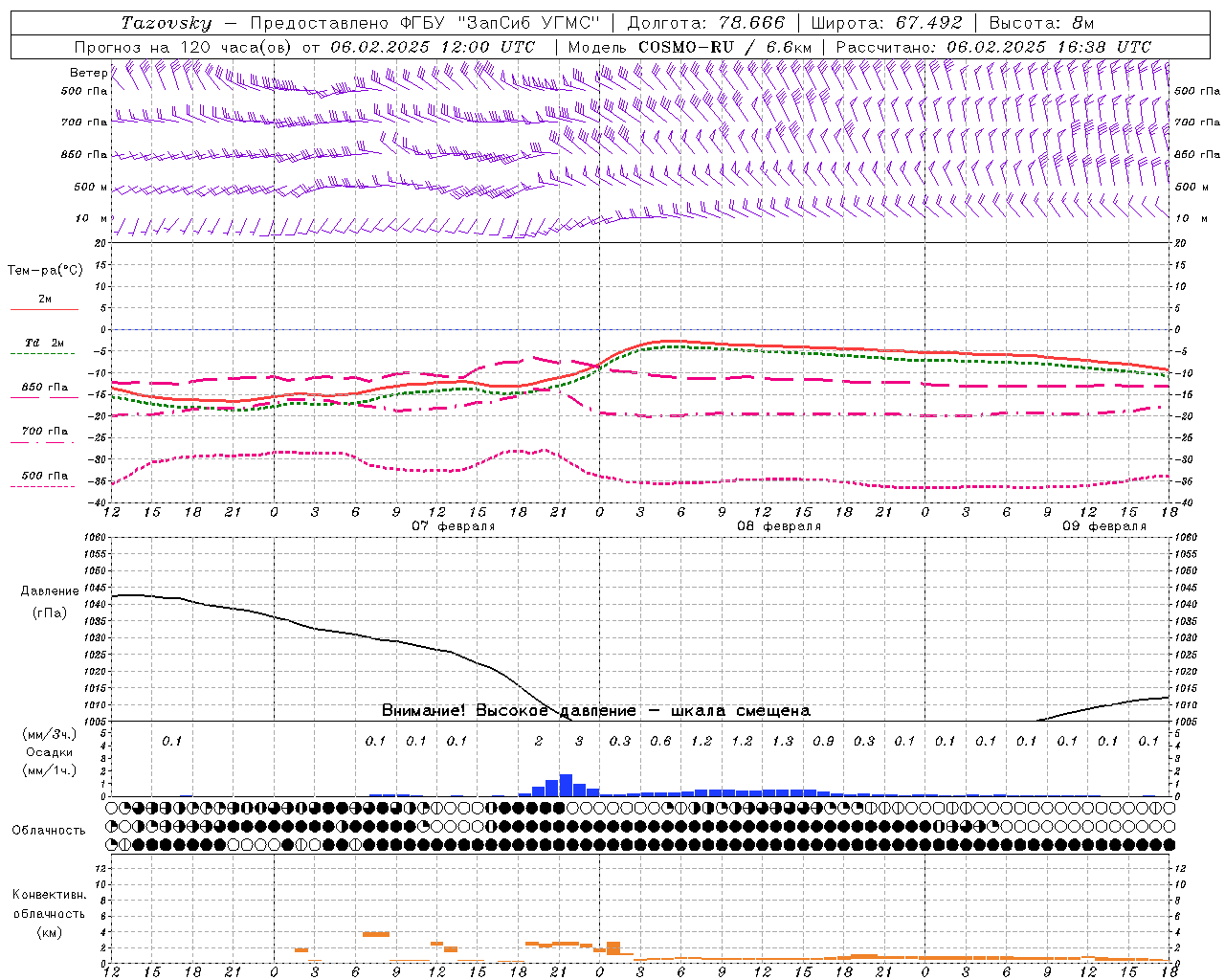Select the "Широта: 67.492" header field

[x=886, y=22]
